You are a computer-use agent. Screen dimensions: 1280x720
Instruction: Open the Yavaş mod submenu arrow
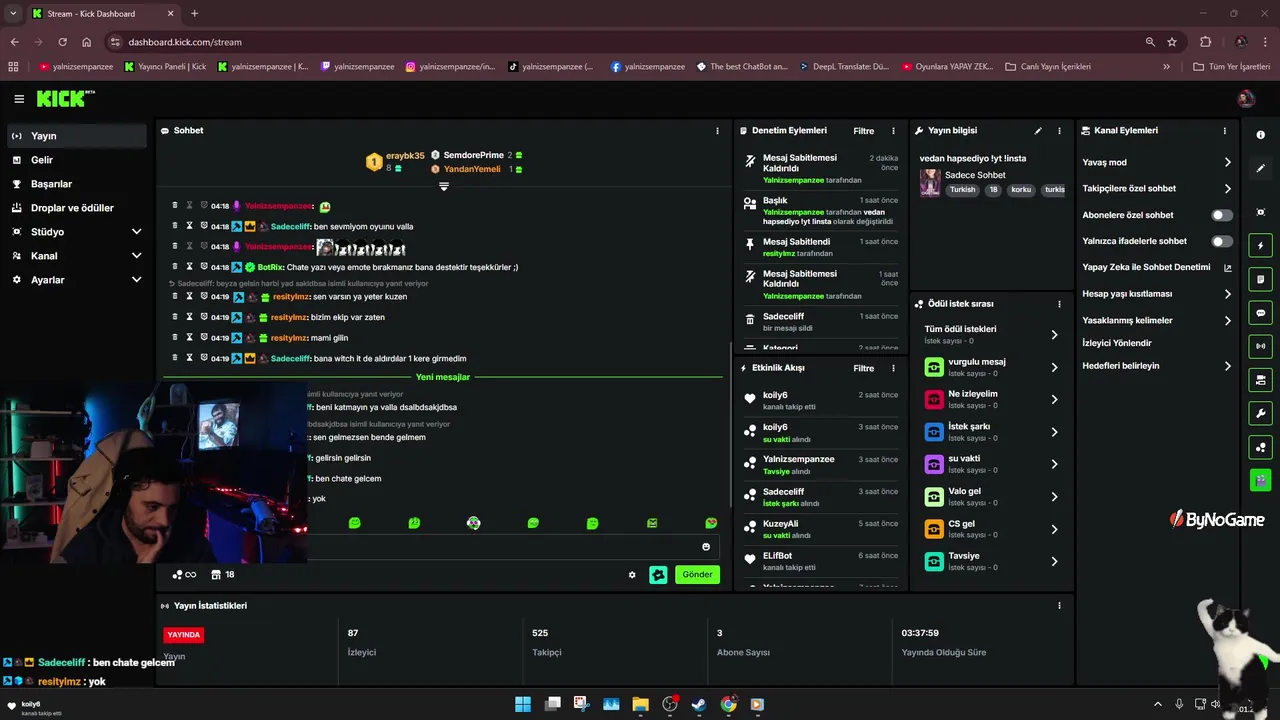pos(1228,162)
